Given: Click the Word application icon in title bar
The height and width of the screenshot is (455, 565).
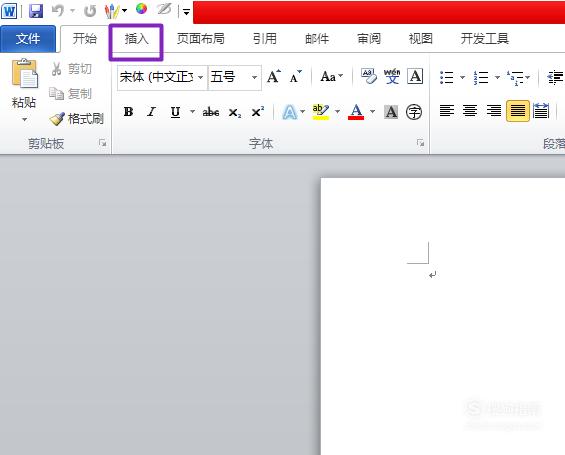Looking at the screenshot, I should tap(9, 11).
